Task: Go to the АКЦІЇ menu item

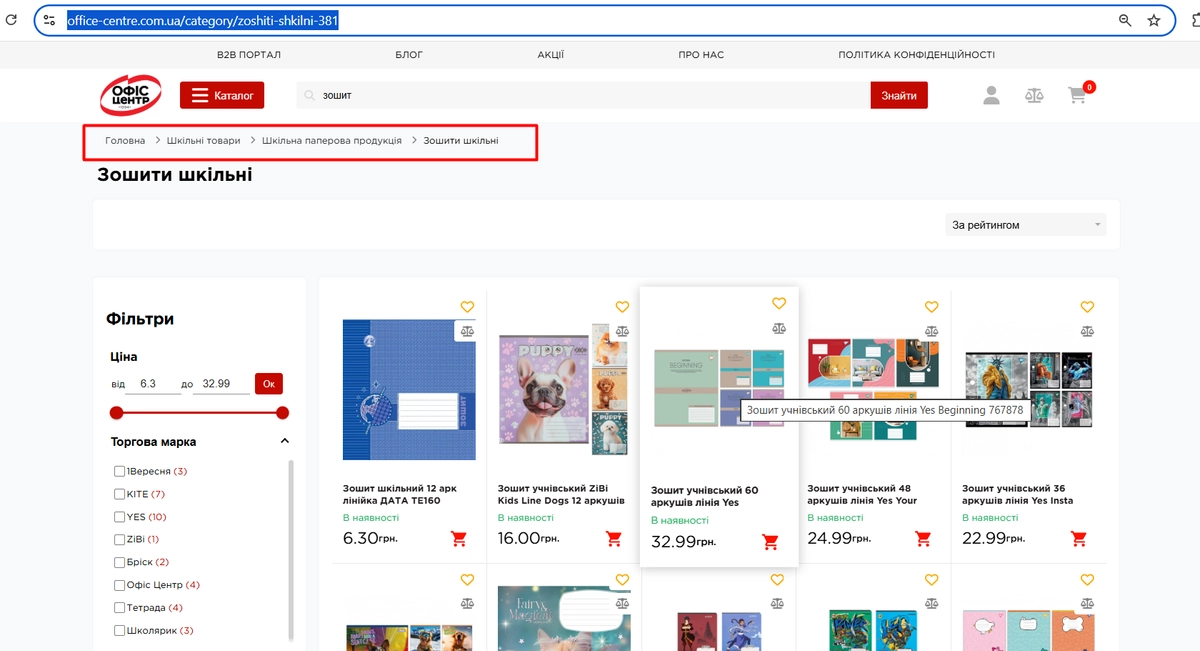Action: point(550,55)
